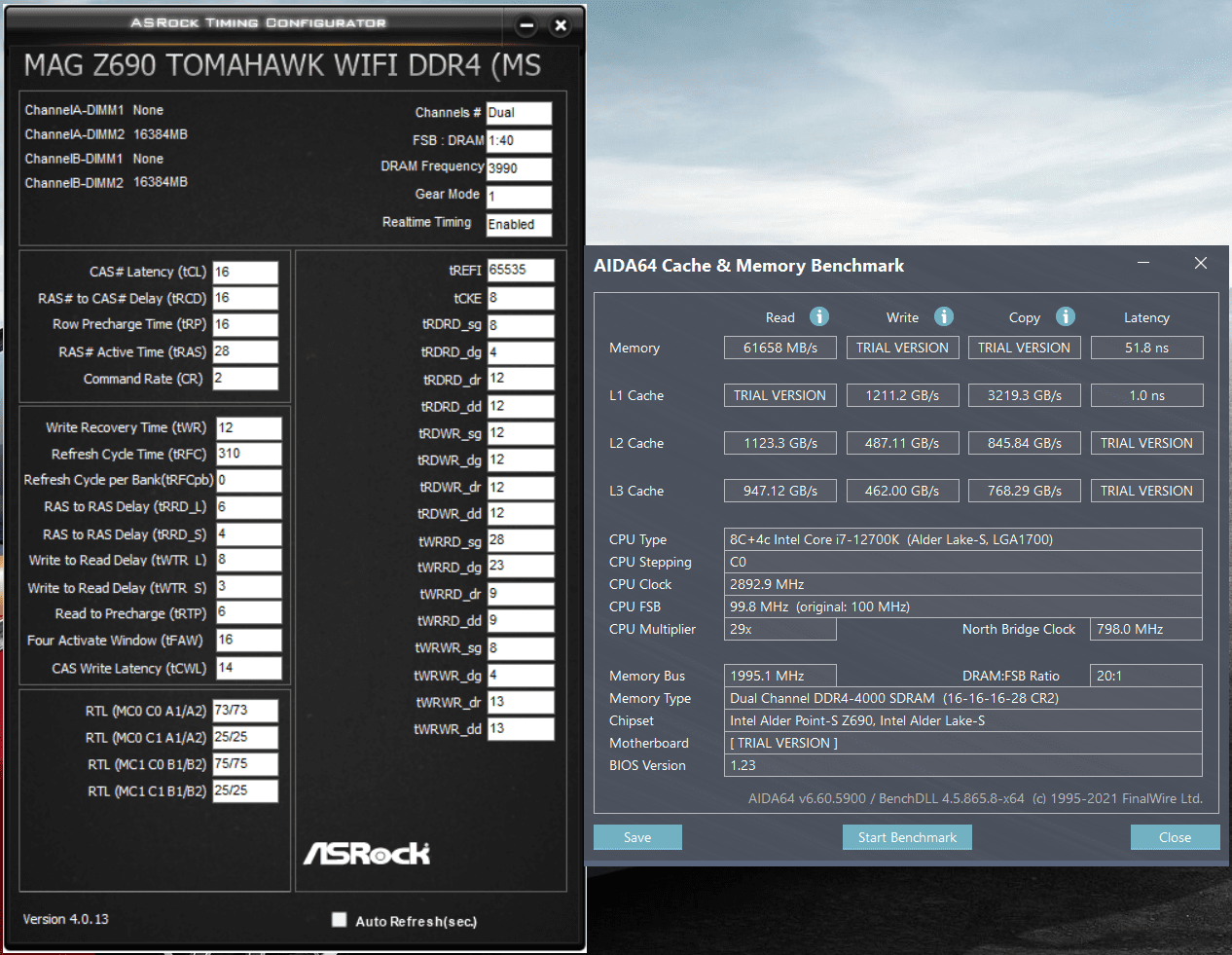1232x955 pixels.
Task: Click the L3 Cache Read result 947.12 GB/s
Action: (780, 491)
